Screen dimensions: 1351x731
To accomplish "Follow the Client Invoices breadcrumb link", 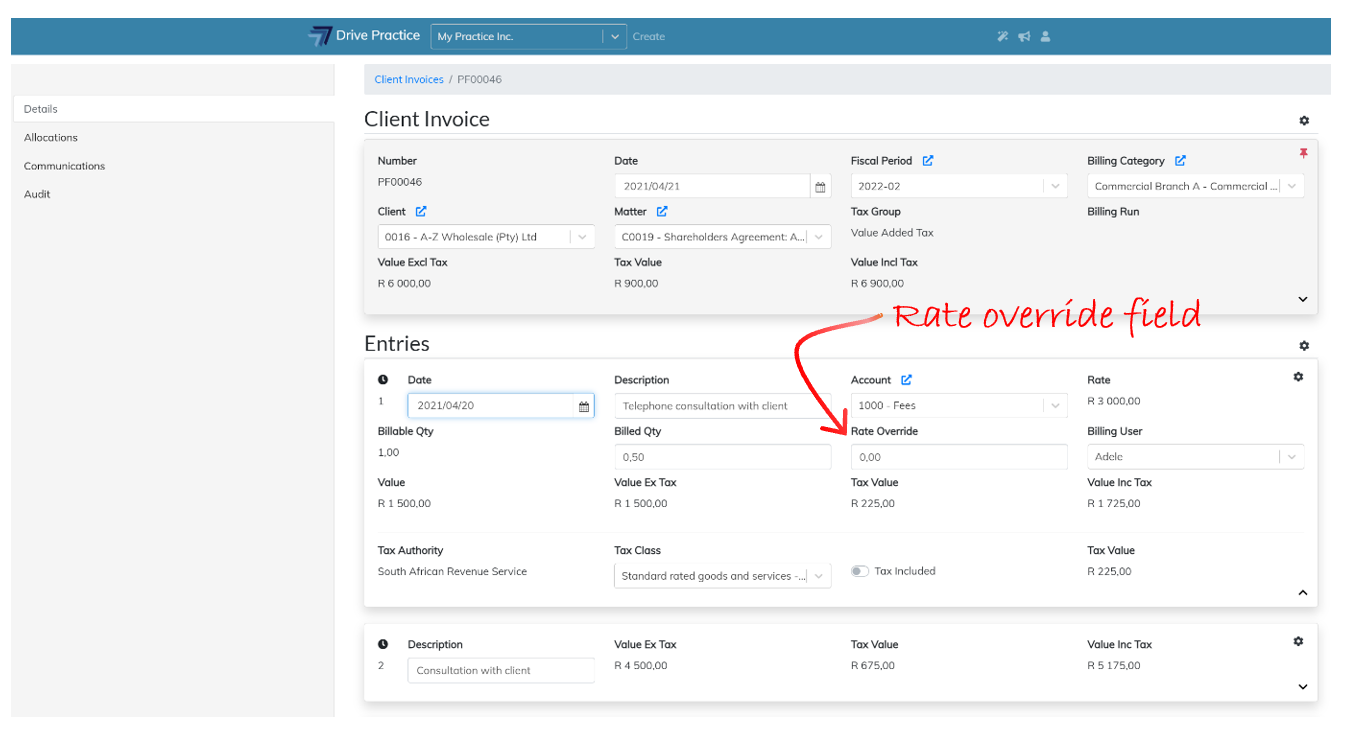I will pyautogui.click(x=409, y=80).
